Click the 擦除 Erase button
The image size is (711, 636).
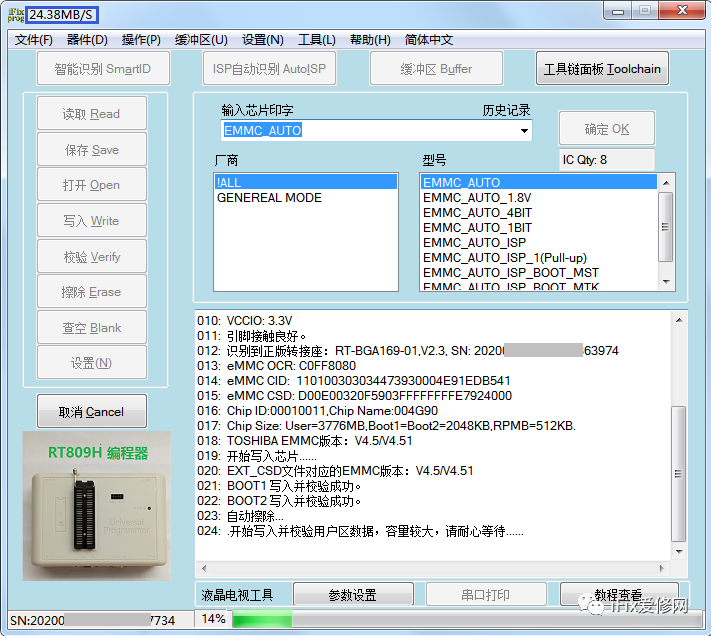[92, 291]
